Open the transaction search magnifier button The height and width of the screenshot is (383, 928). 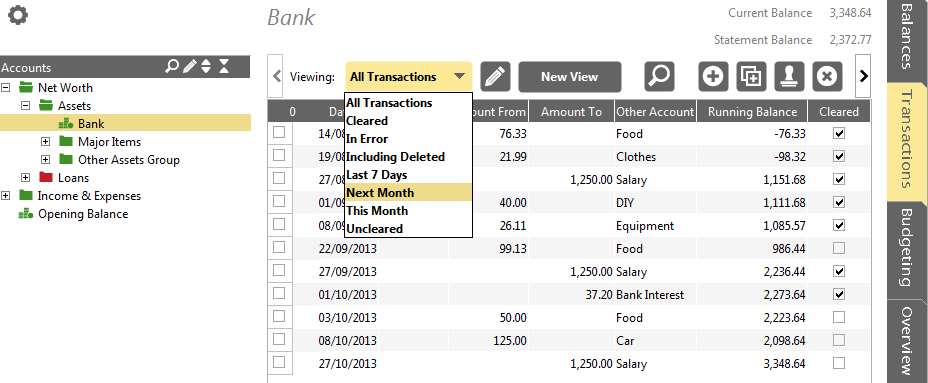659,77
